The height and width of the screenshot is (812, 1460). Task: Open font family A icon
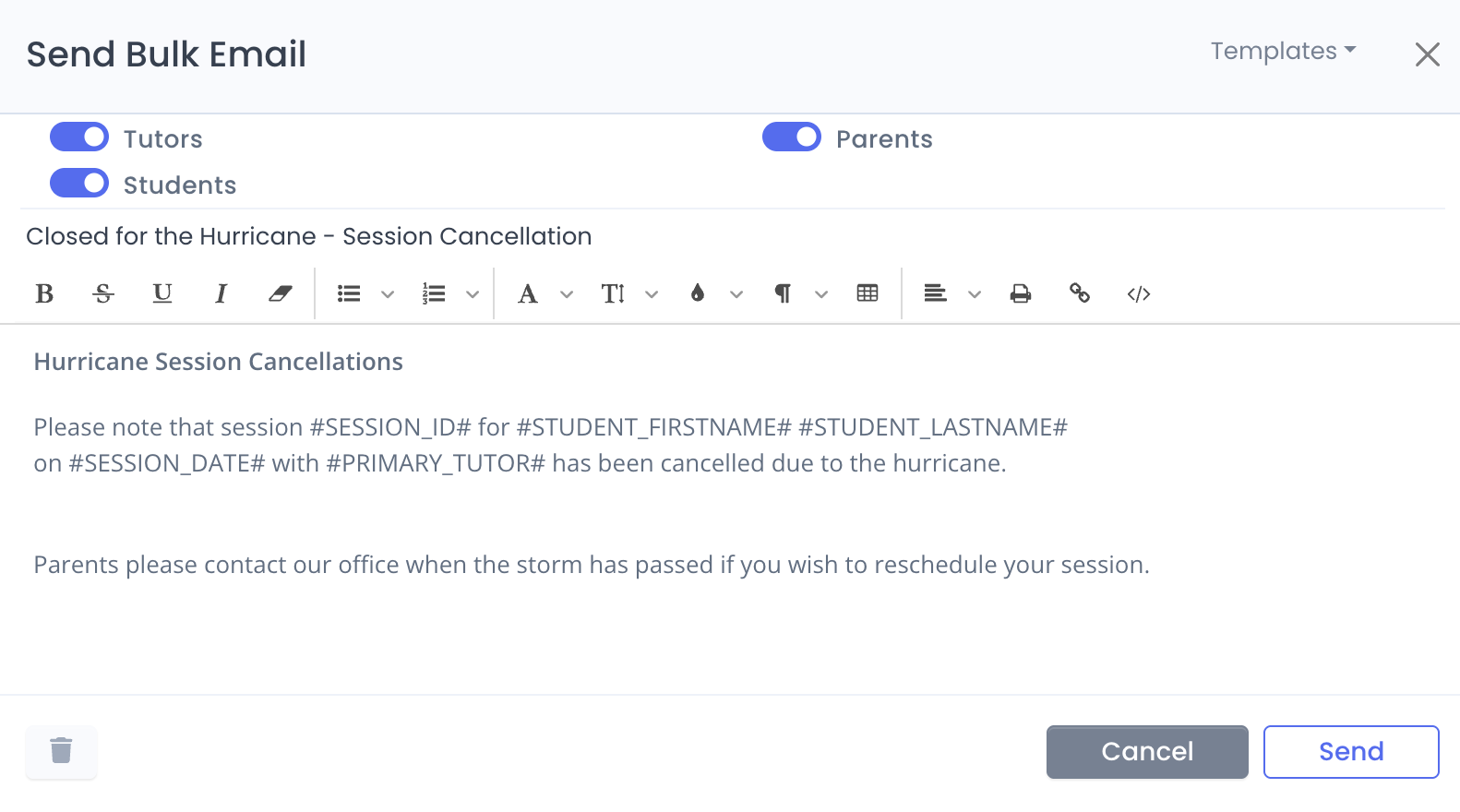point(528,293)
